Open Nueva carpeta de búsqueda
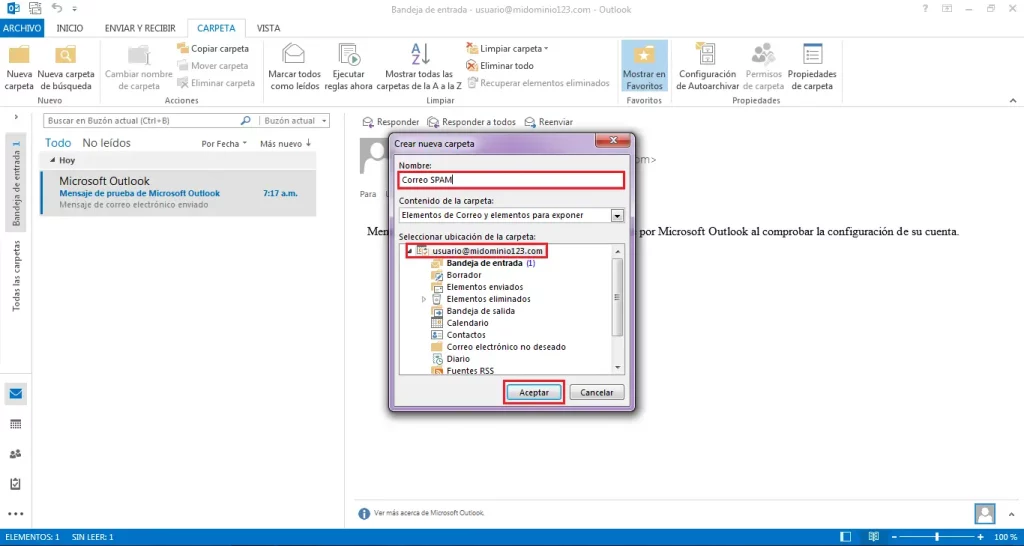Viewport: 1024px width, 546px height. coord(66,68)
